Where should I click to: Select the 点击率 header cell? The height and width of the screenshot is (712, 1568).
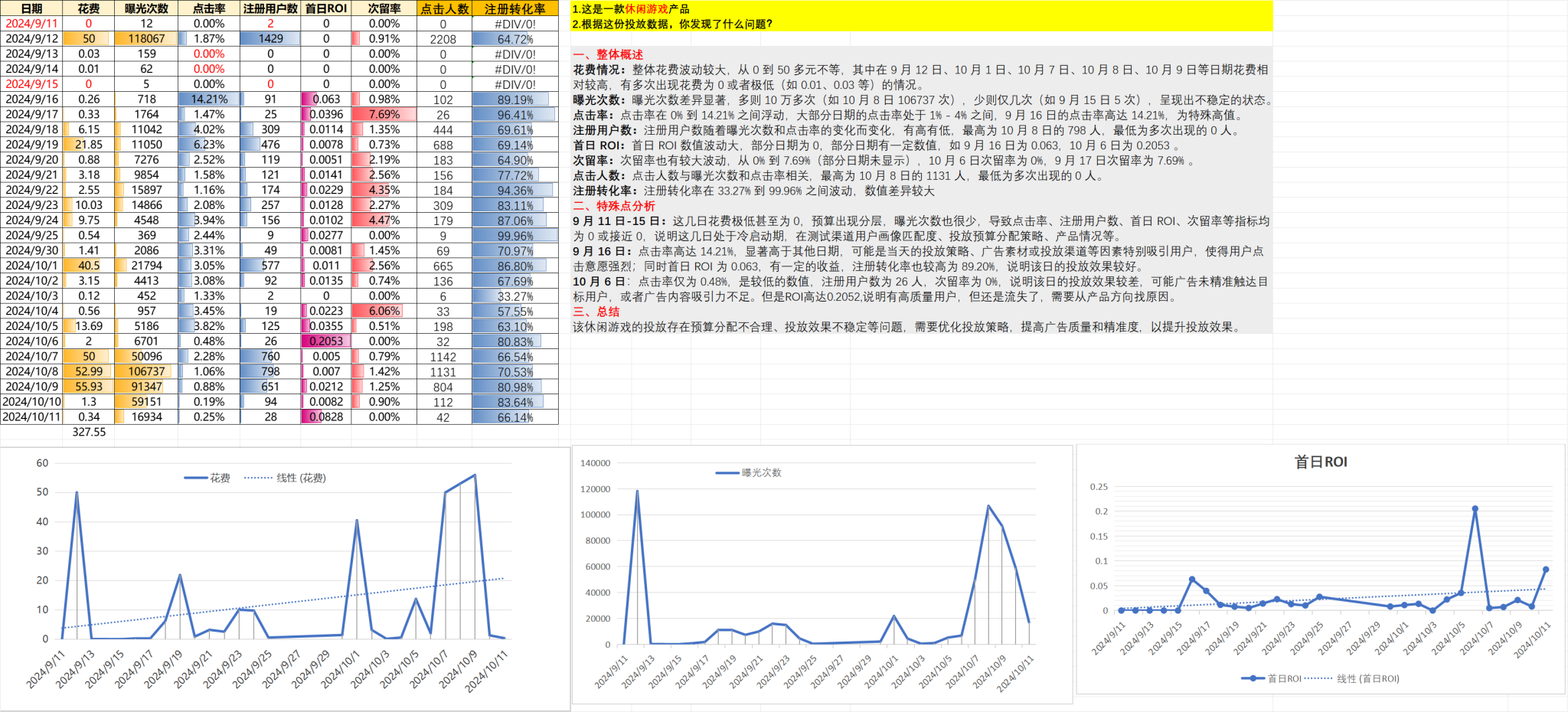(209, 8)
